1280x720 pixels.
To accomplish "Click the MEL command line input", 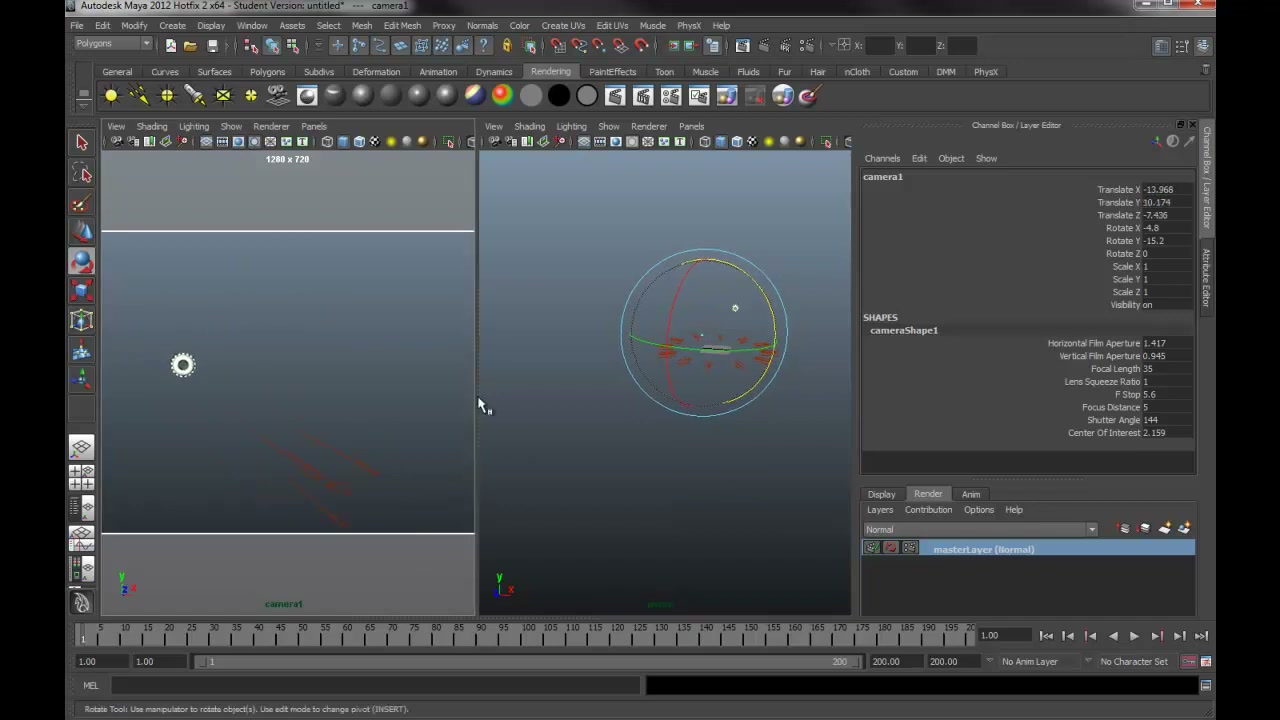I will 375,686.
